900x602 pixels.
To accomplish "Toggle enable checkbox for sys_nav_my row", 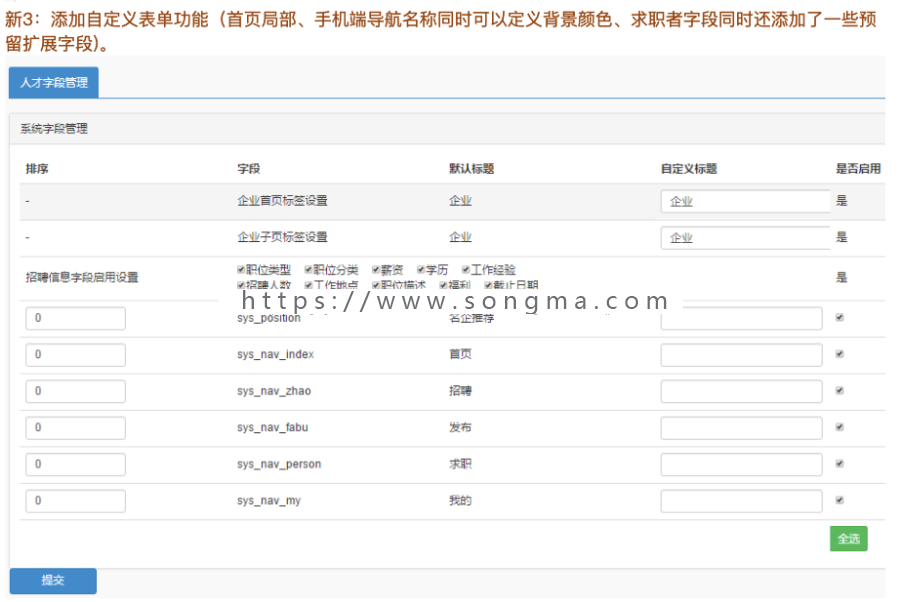I will [840, 500].
